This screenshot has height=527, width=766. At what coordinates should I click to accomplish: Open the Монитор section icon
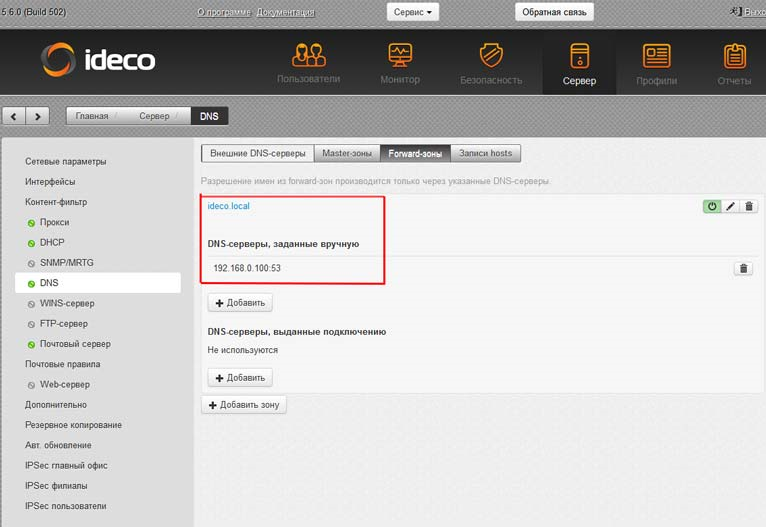pyautogui.click(x=400, y=55)
